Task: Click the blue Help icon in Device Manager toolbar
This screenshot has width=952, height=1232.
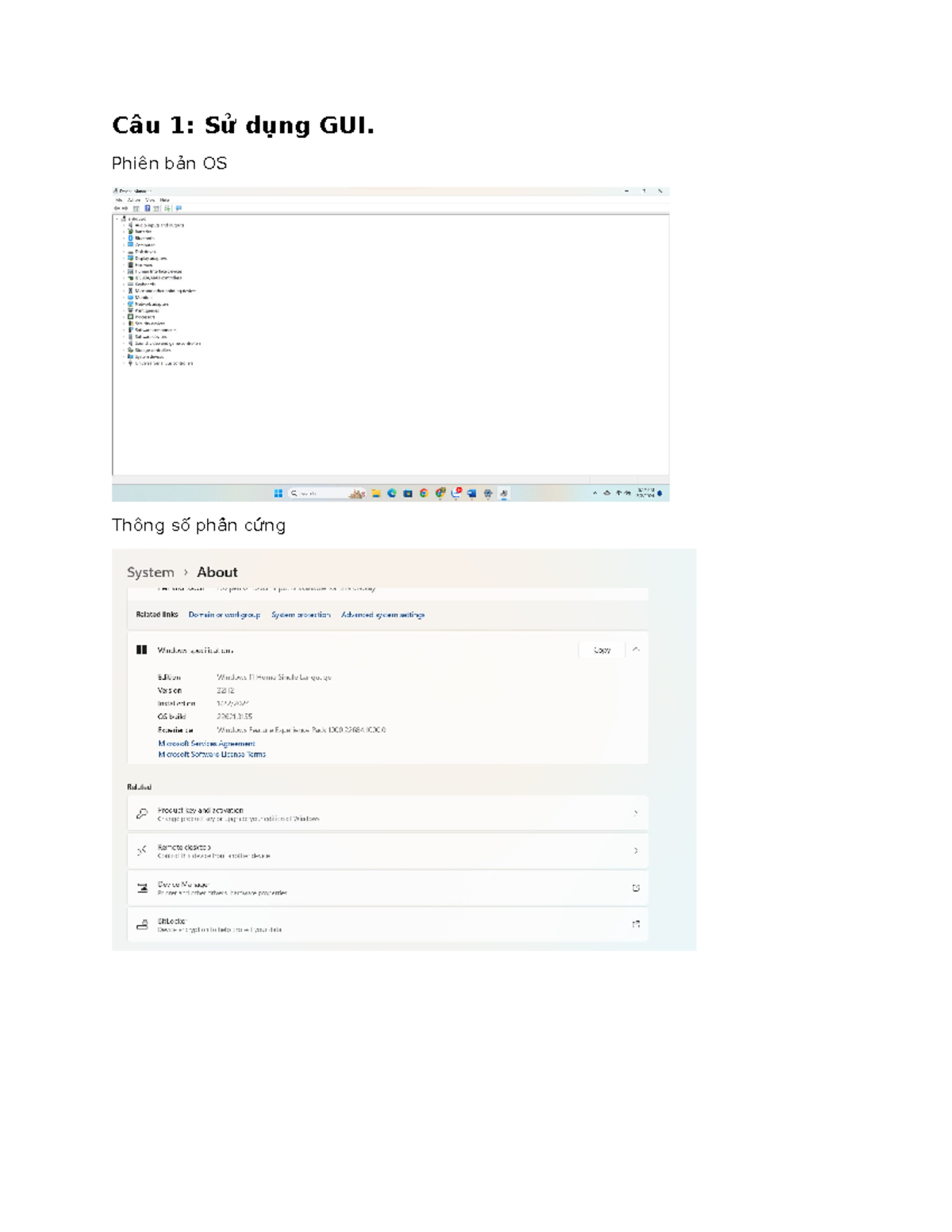Action: click(148, 209)
